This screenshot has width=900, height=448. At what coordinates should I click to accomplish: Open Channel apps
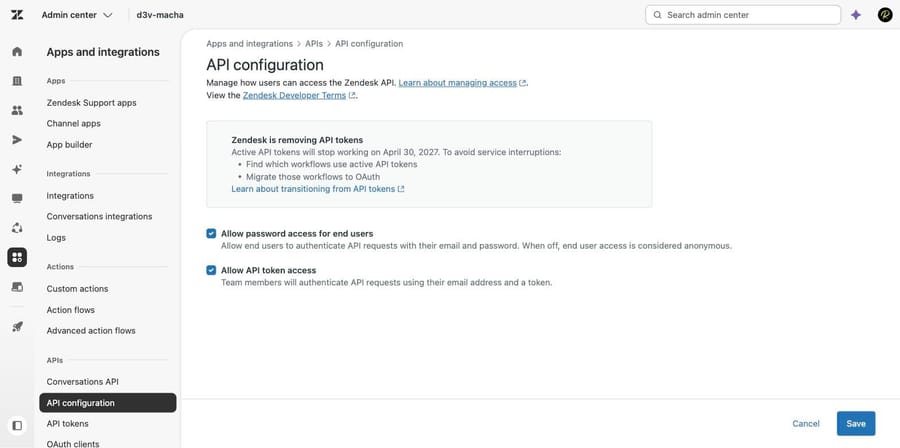(x=73, y=123)
